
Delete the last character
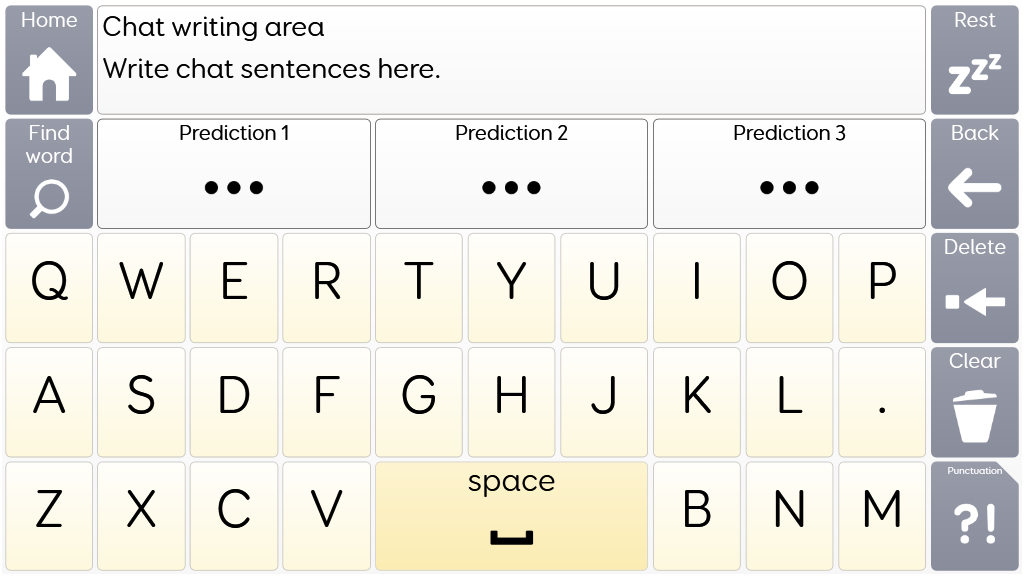(x=974, y=288)
